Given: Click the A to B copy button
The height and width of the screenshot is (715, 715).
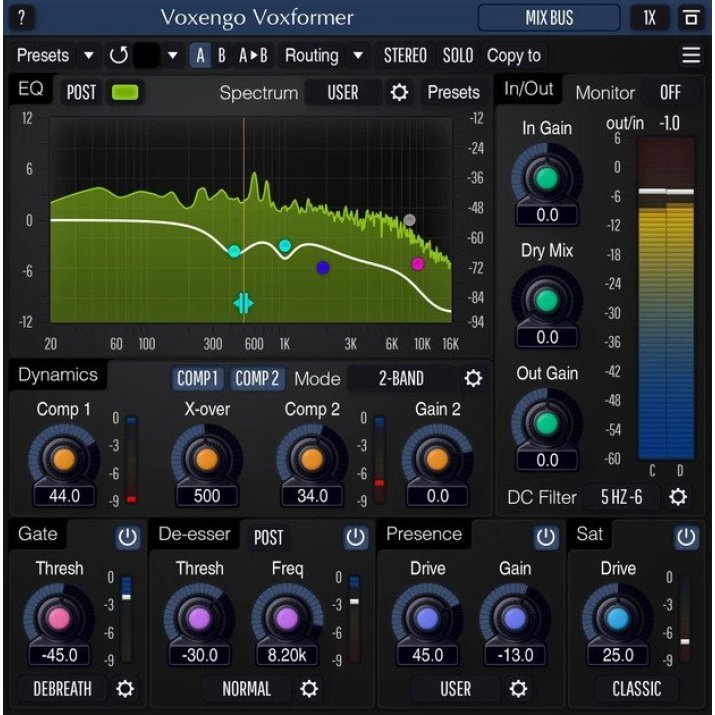Looking at the screenshot, I should point(253,56).
